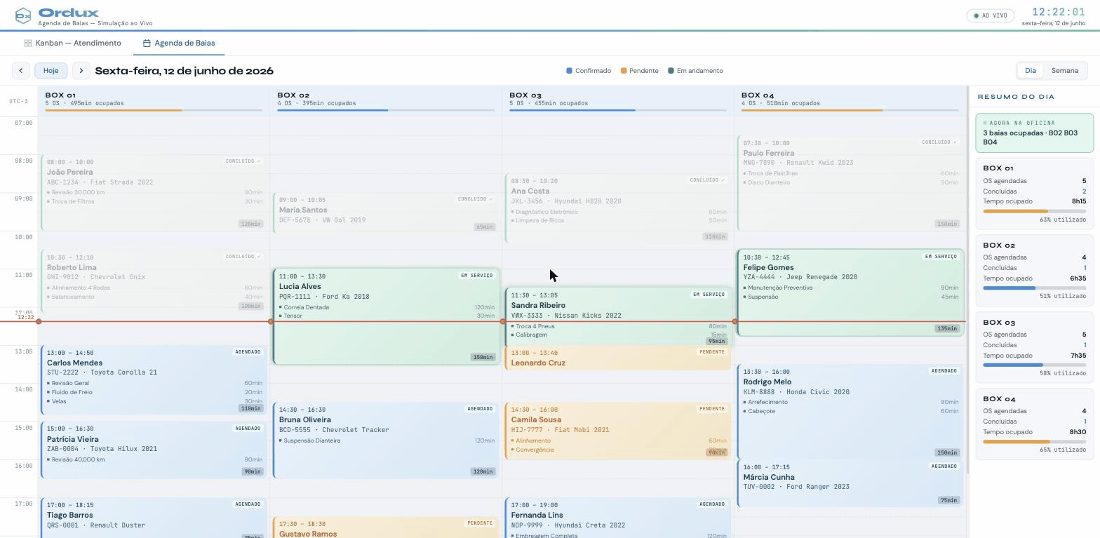Open Márcia Cunha's Ford Ranger appointment
The height and width of the screenshot is (538, 1100).
click(x=850, y=483)
